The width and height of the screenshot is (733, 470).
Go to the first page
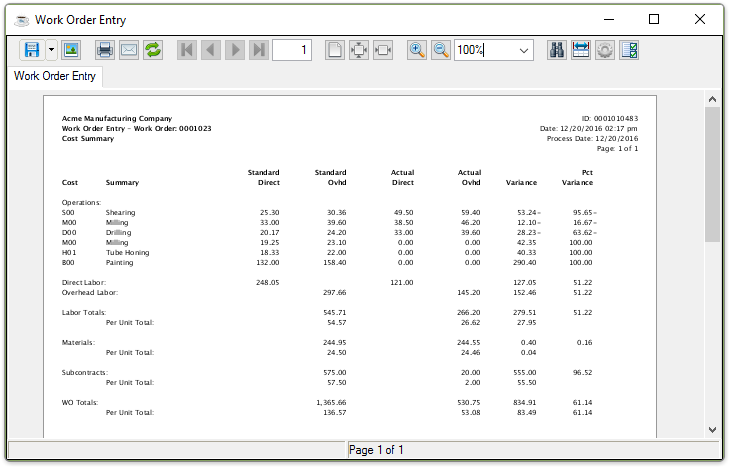click(186, 50)
